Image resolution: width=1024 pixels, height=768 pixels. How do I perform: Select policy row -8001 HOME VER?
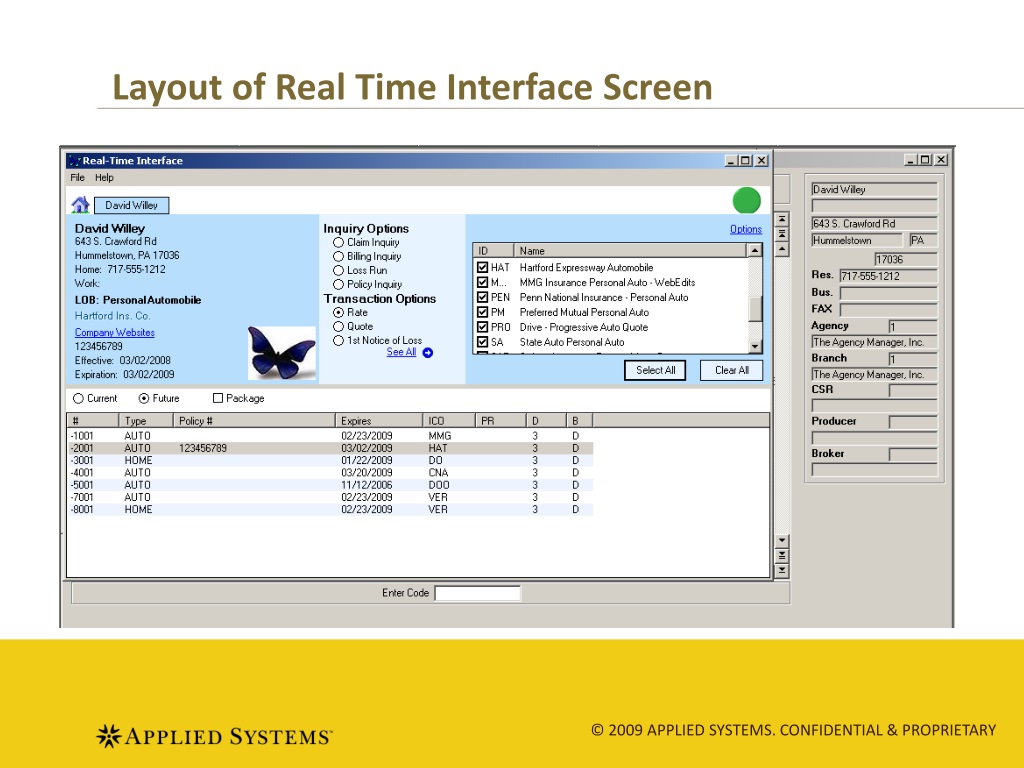coord(330,509)
